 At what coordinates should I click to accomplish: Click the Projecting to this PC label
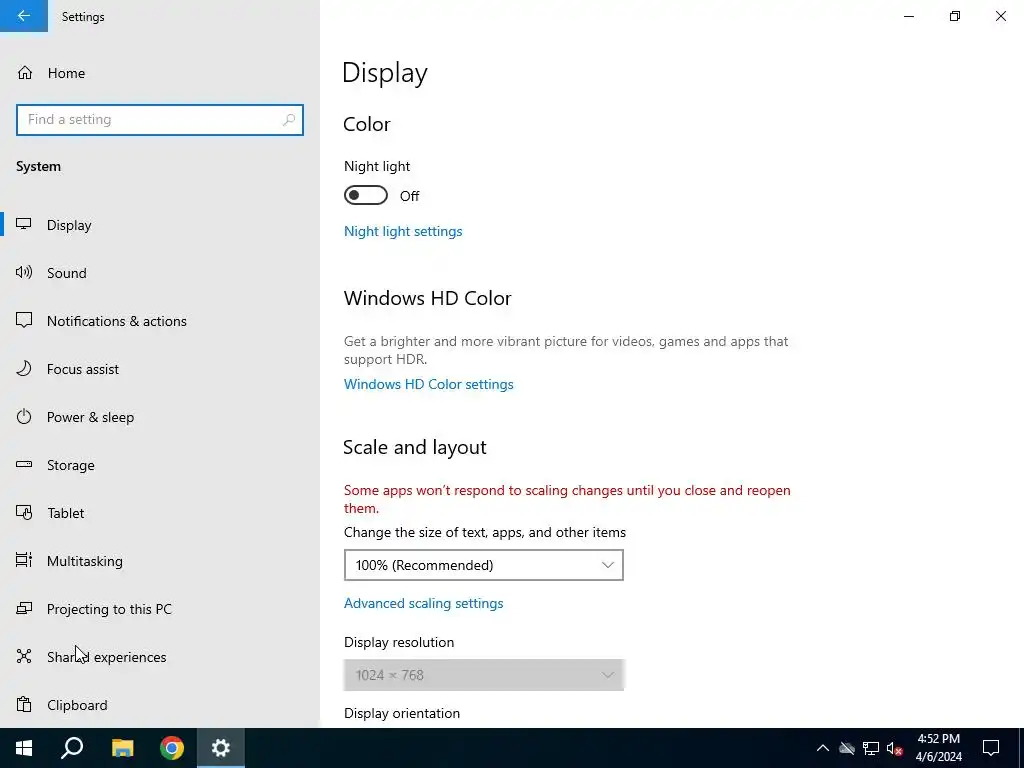[x=109, y=609]
